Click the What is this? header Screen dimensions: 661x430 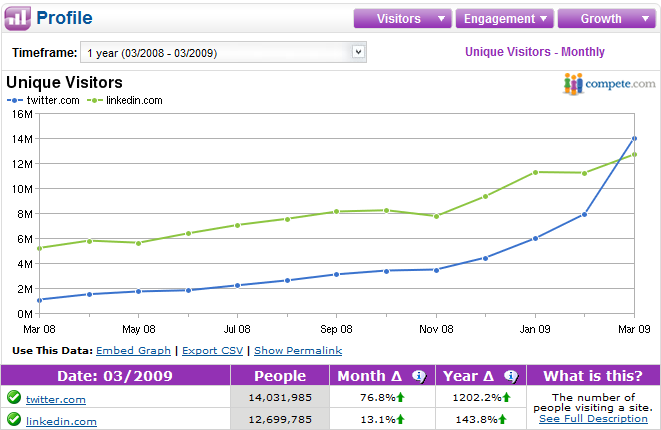pyautogui.click(x=593, y=376)
